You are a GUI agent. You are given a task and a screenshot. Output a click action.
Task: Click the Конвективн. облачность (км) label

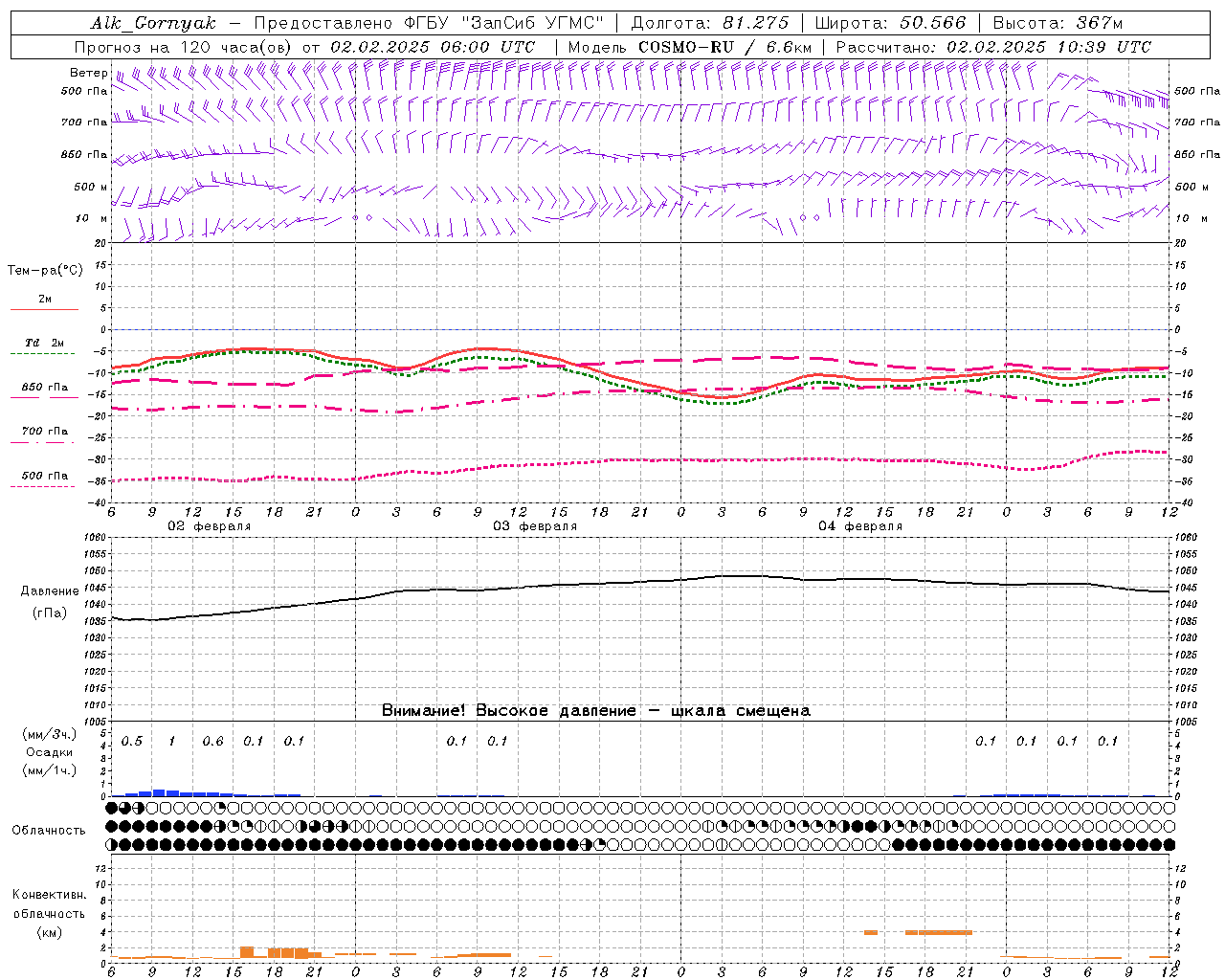click(50, 913)
